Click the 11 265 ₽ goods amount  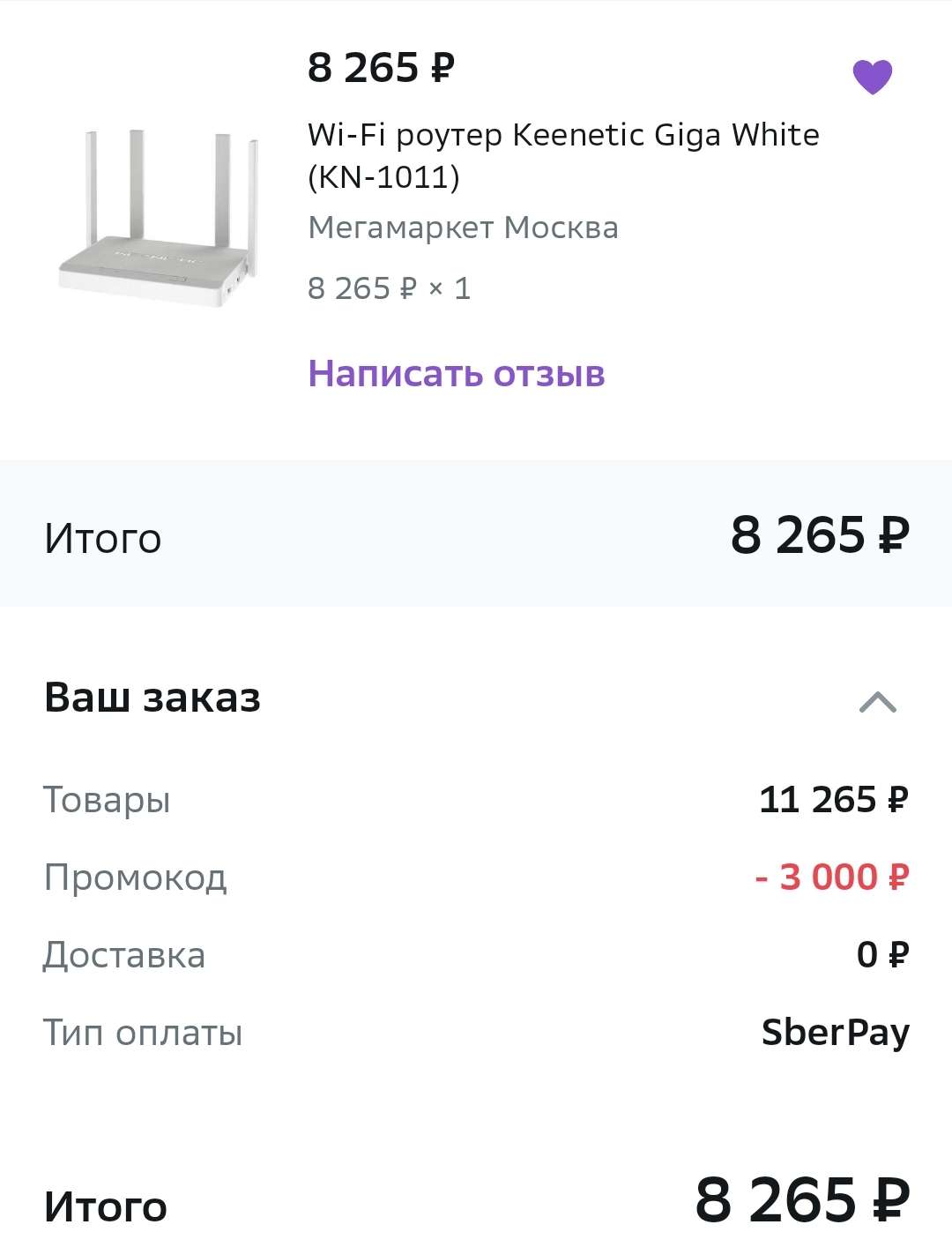coord(833,800)
